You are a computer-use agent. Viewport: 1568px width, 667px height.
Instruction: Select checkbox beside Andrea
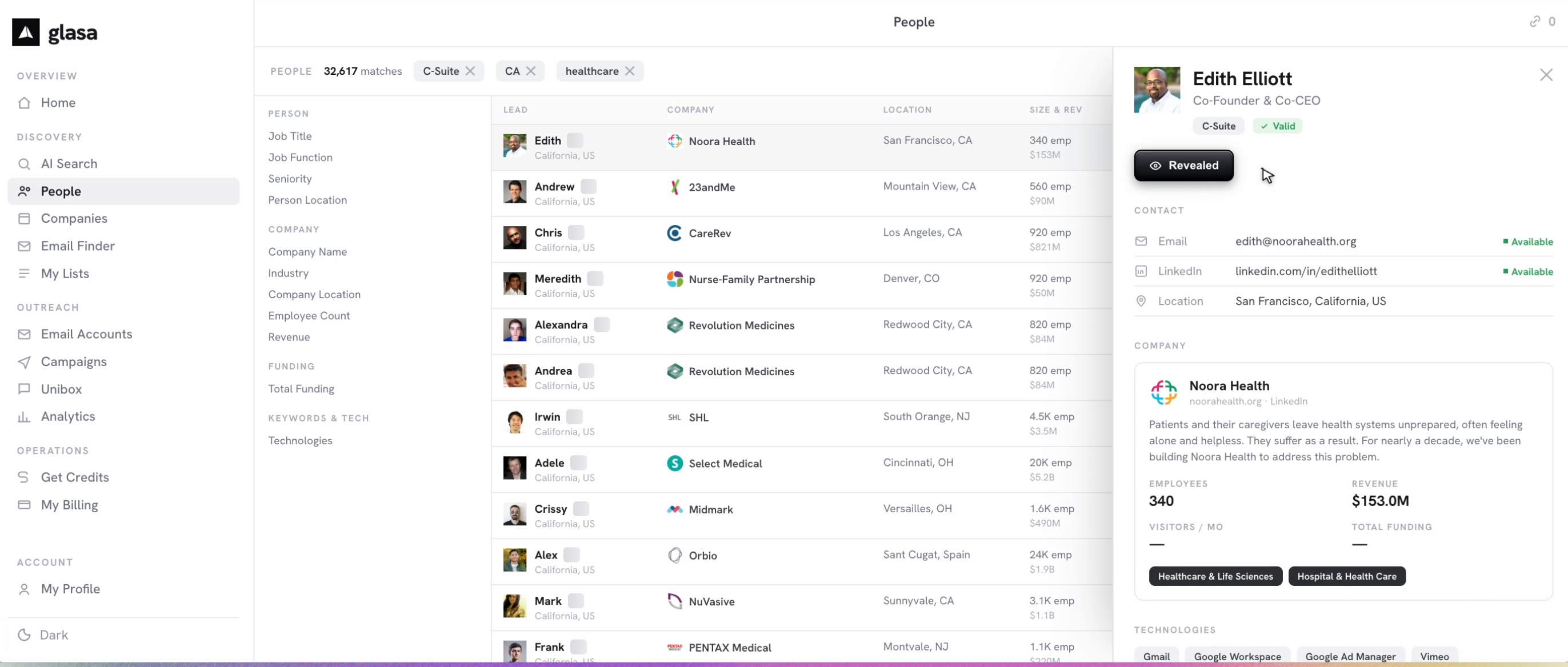(586, 371)
